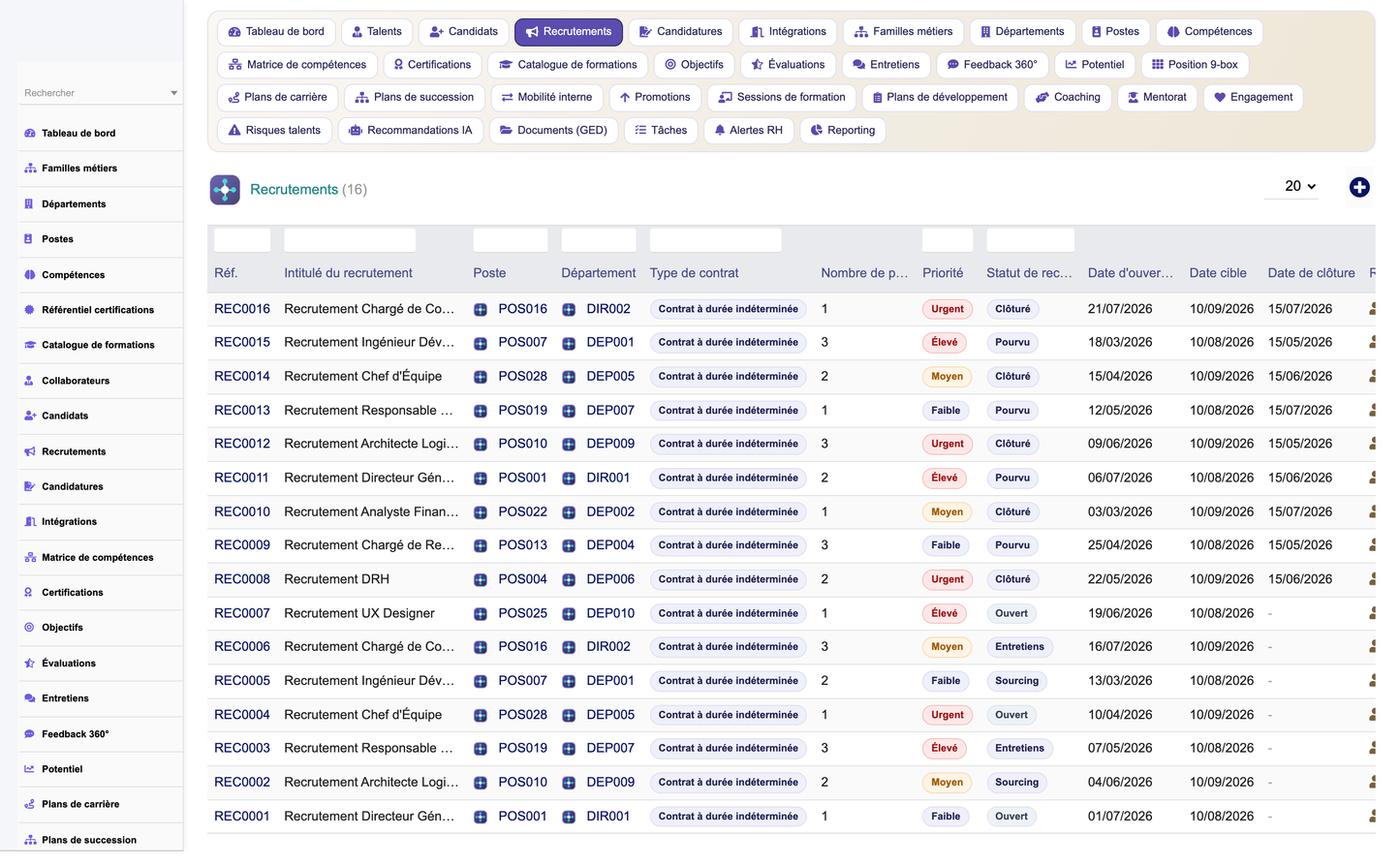The height and width of the screenshot is (866, 1400).
Task: Click the blue plus add recruitment icon
Action: point(1359,187)
